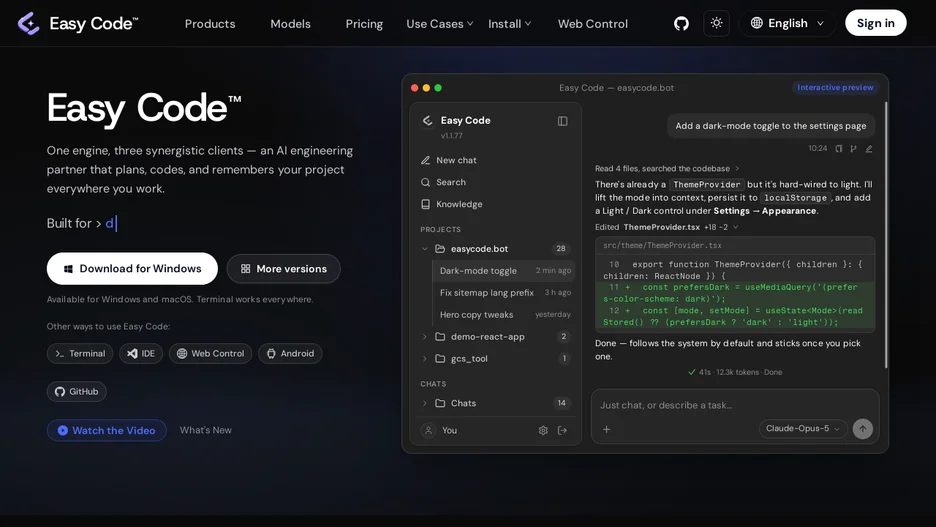The image size is (936, 527).
Task: Click the Easy Code logo in header
Action: click(x=78, y=24)
